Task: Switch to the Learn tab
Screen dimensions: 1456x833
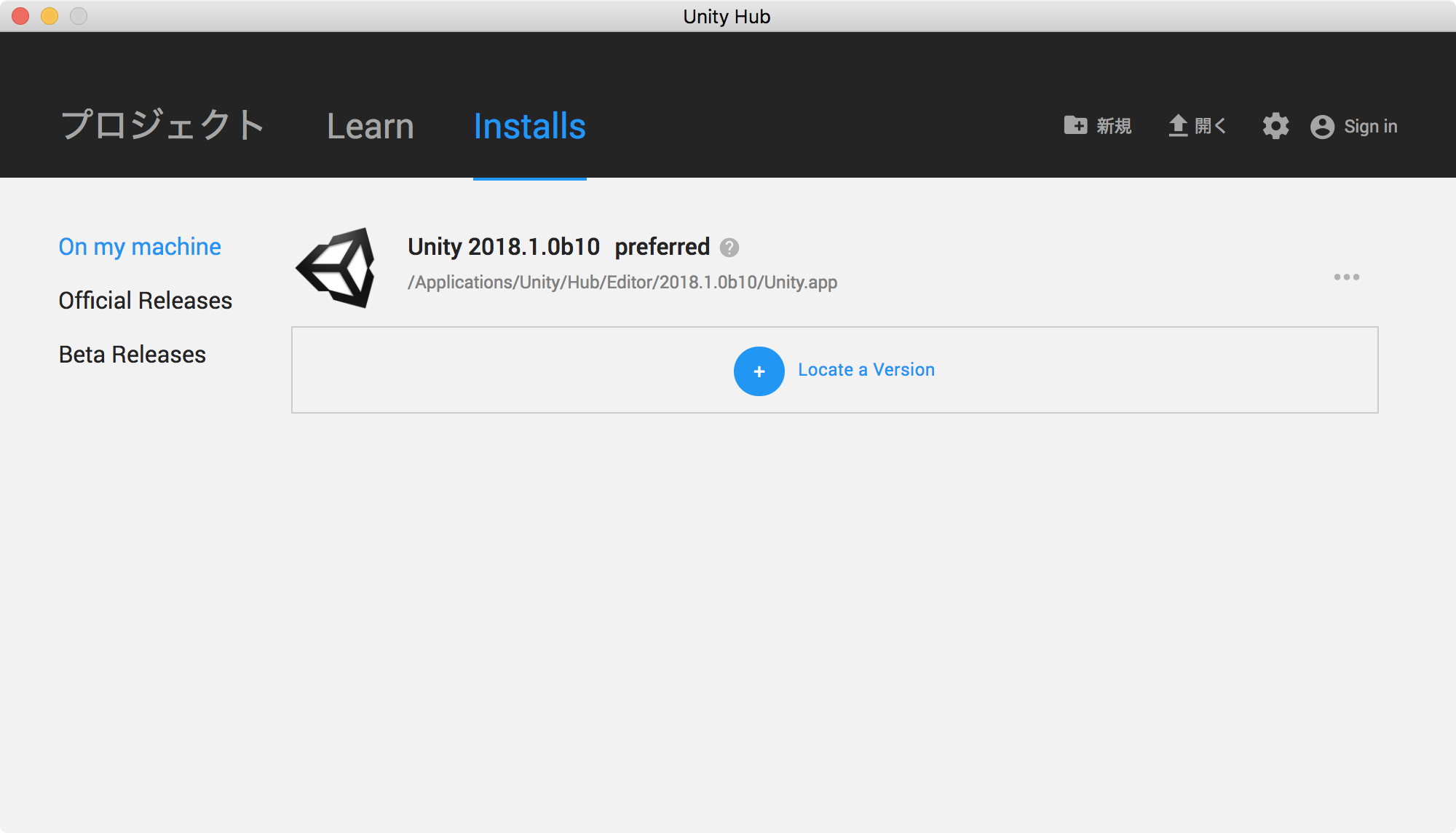Action: [x=371, y=126]
